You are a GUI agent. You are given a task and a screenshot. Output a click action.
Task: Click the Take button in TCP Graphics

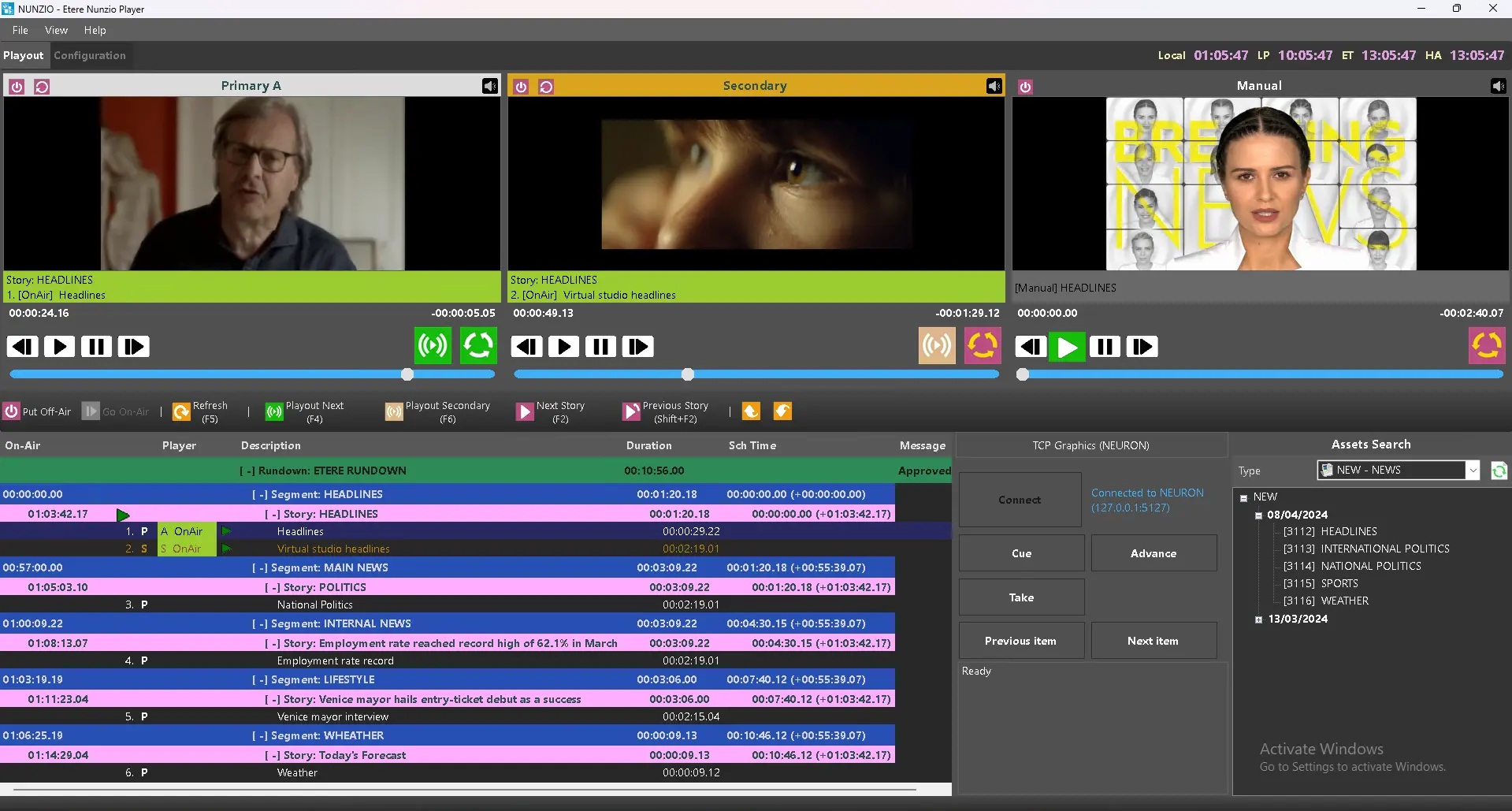click(x=1021, y=597)
